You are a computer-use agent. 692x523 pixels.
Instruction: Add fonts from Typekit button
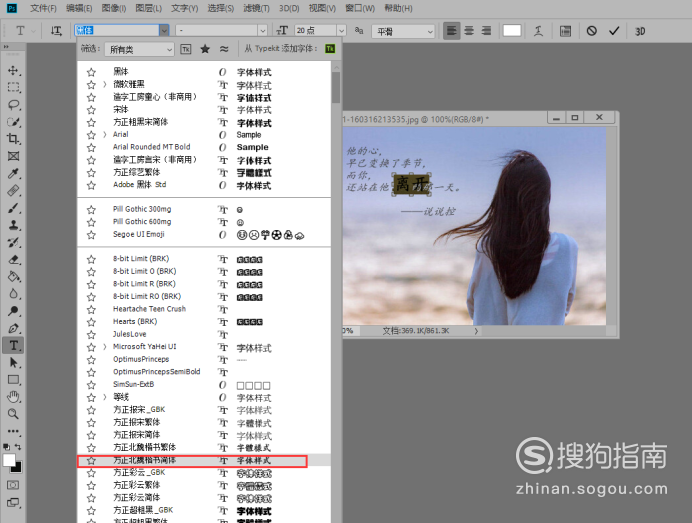(x=330, y=49)
